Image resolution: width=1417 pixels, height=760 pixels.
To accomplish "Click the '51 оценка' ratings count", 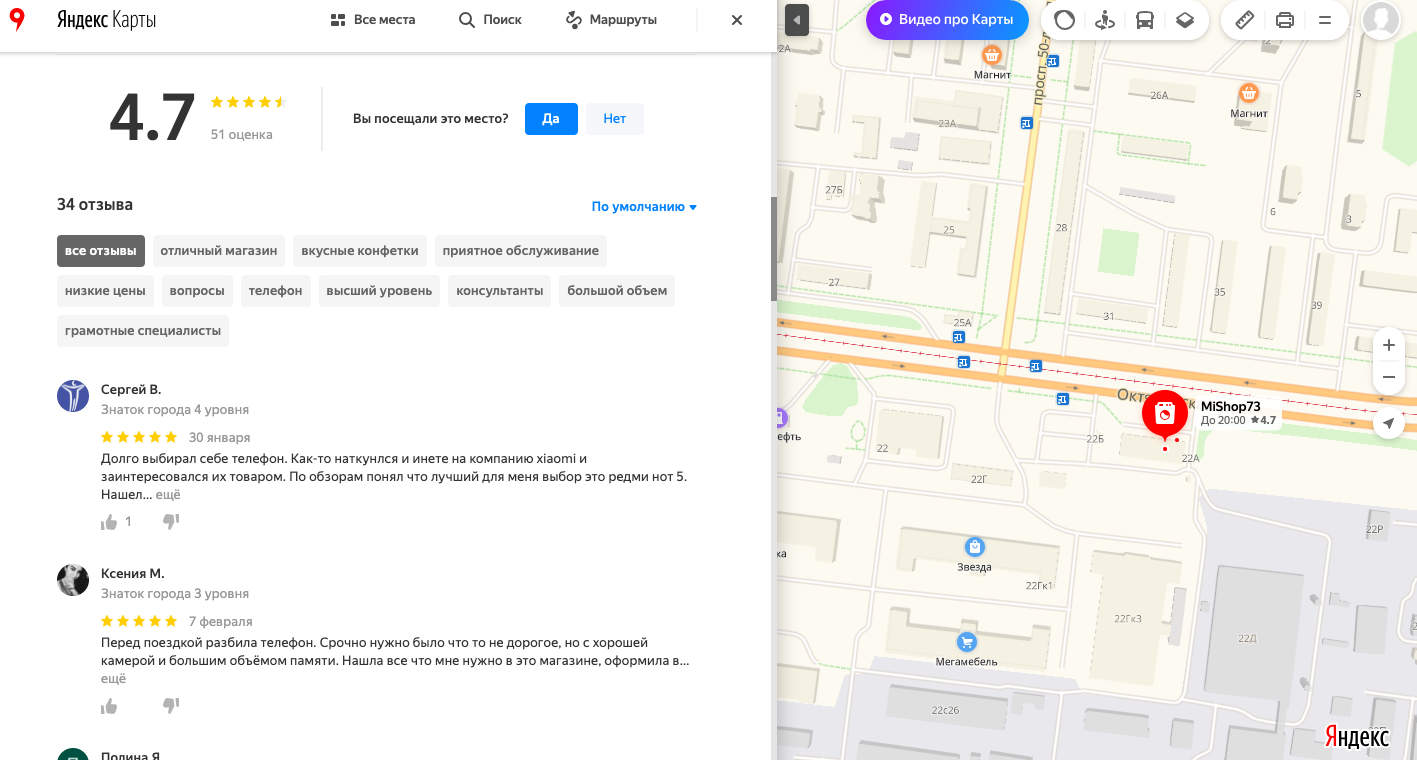I will tap(241, 135).
